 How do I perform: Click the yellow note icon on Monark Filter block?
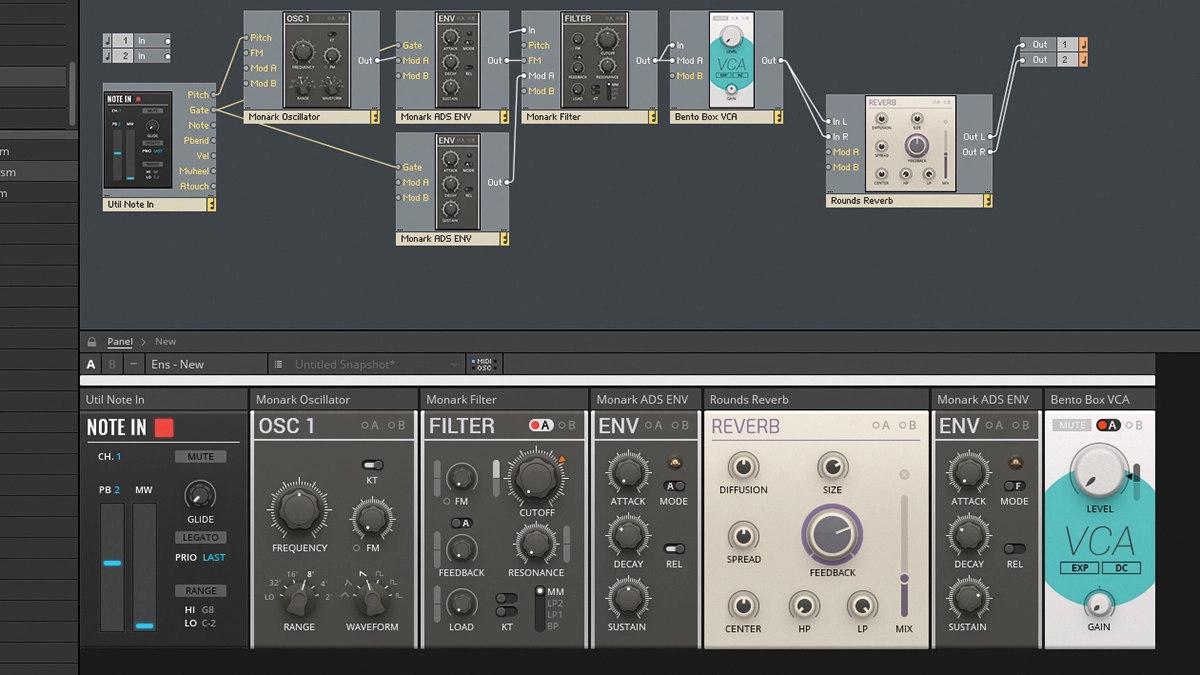pyautogui.click(x=653, y=117)
